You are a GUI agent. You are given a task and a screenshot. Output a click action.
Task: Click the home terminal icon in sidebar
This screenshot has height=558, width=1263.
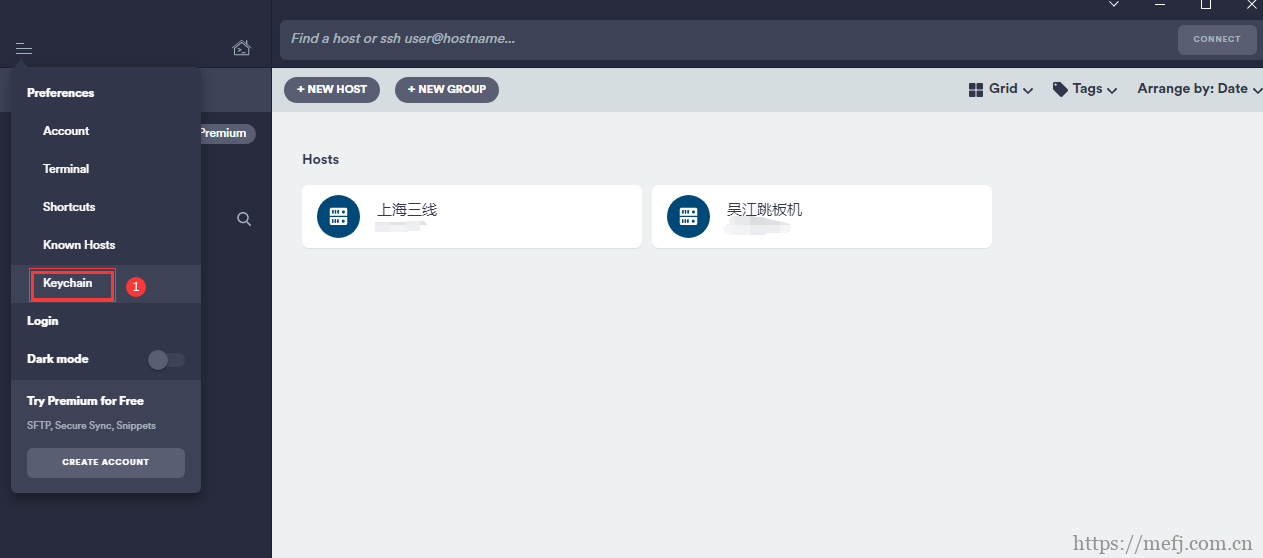click(x=241, y=47)
